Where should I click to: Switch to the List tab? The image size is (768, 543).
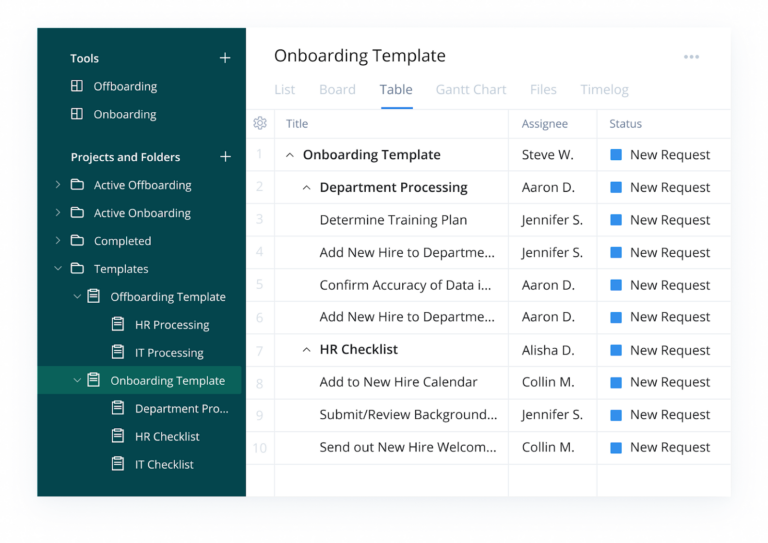(285, 90)
